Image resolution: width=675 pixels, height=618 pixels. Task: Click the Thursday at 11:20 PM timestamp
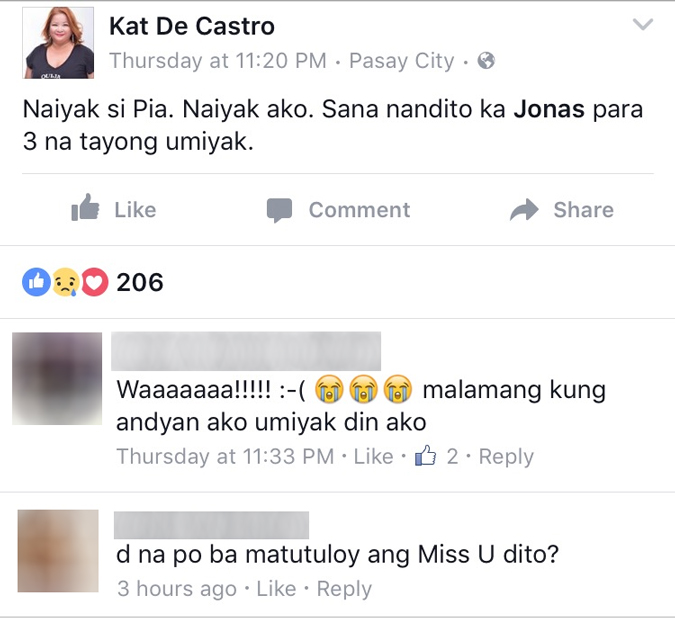218,61
